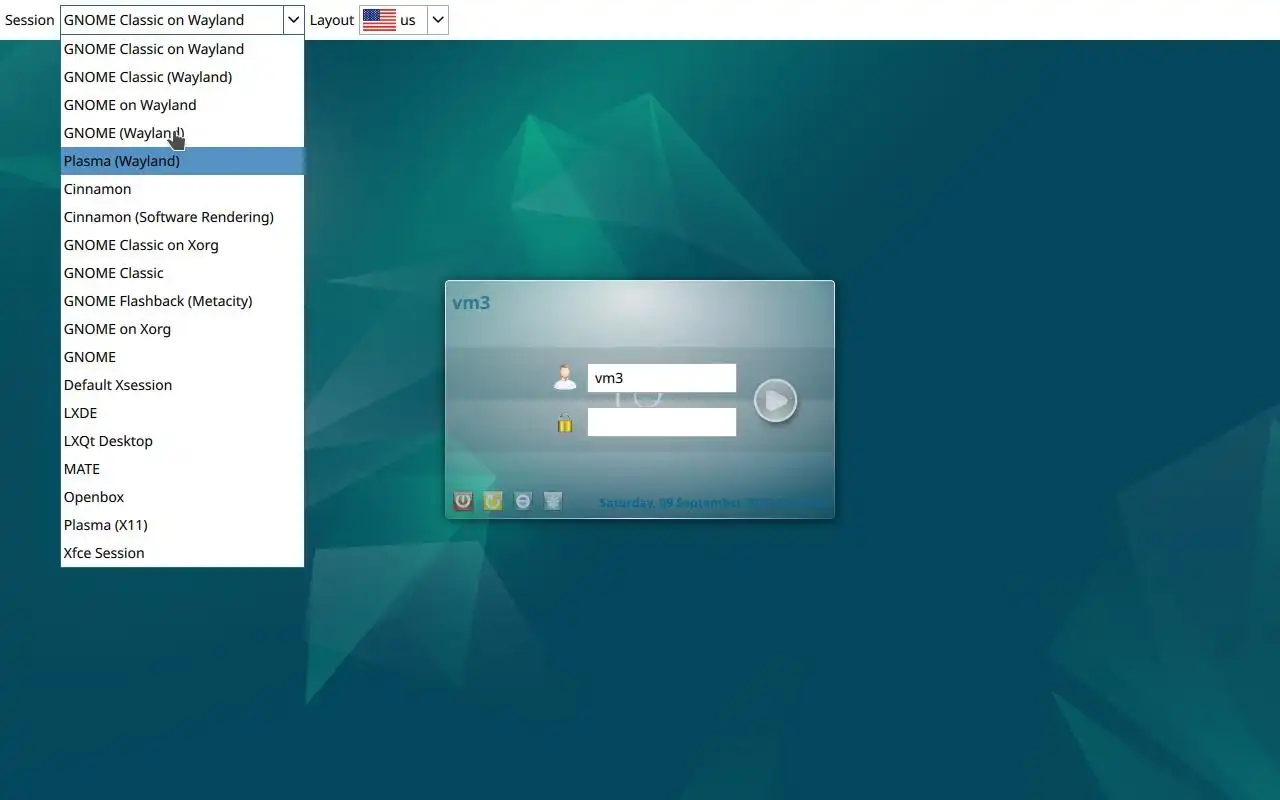Open the keyboard Layout dropdown
This screenshot has width=1280, height=800.
pyautogui.click(x=438, y=20)
